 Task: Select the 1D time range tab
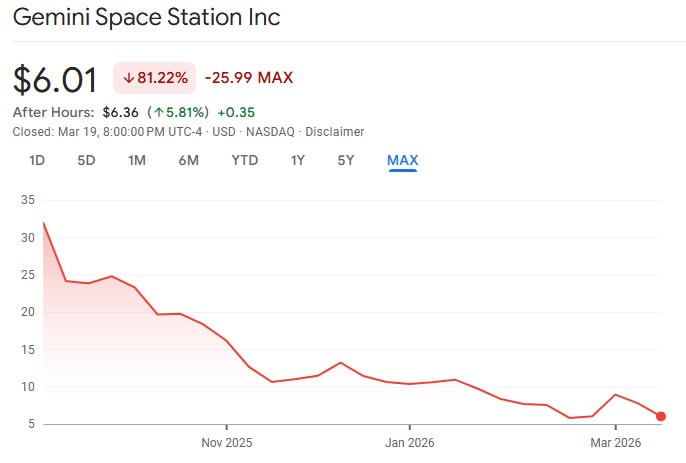click(37, 160)
